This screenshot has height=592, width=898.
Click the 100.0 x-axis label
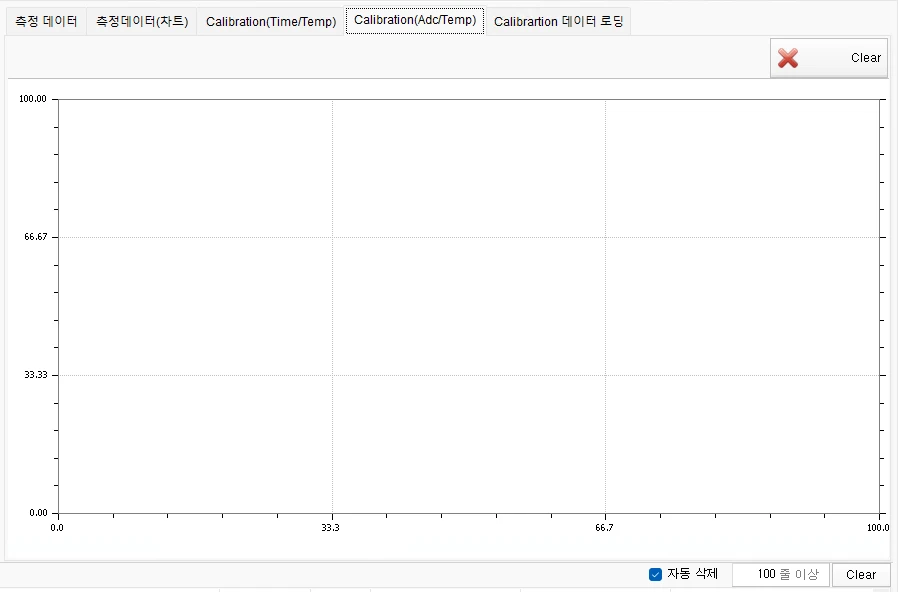878,527
